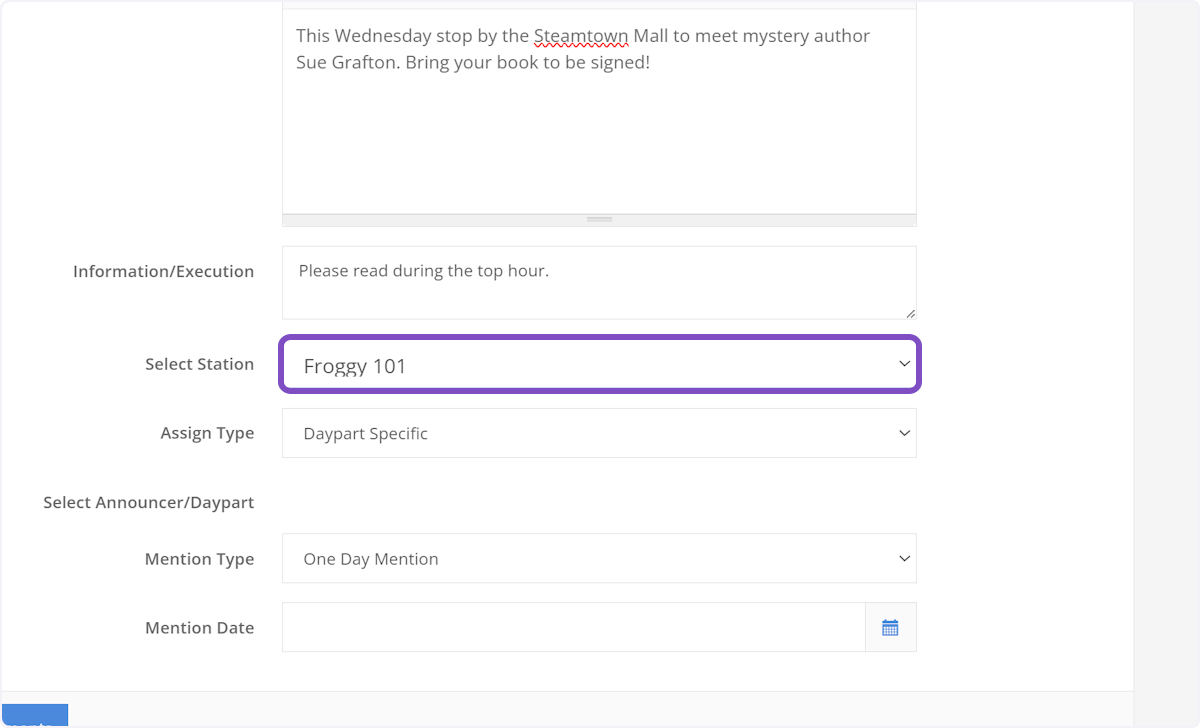Screen dimensions: 1200x728
Task: Click the misspelled word "Steamtown" in script
Action: 580,37
